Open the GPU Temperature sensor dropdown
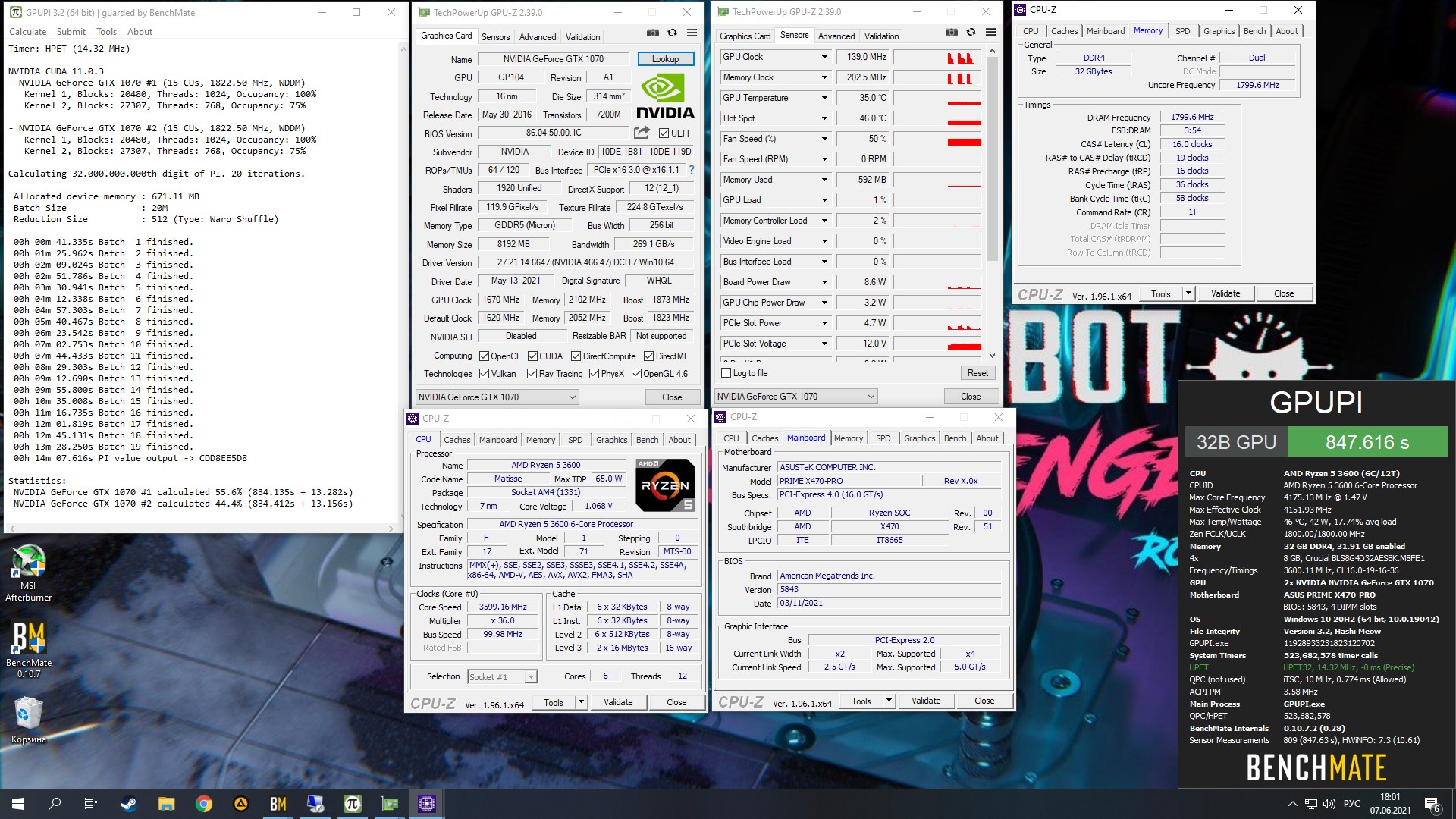 coord(824,98)
